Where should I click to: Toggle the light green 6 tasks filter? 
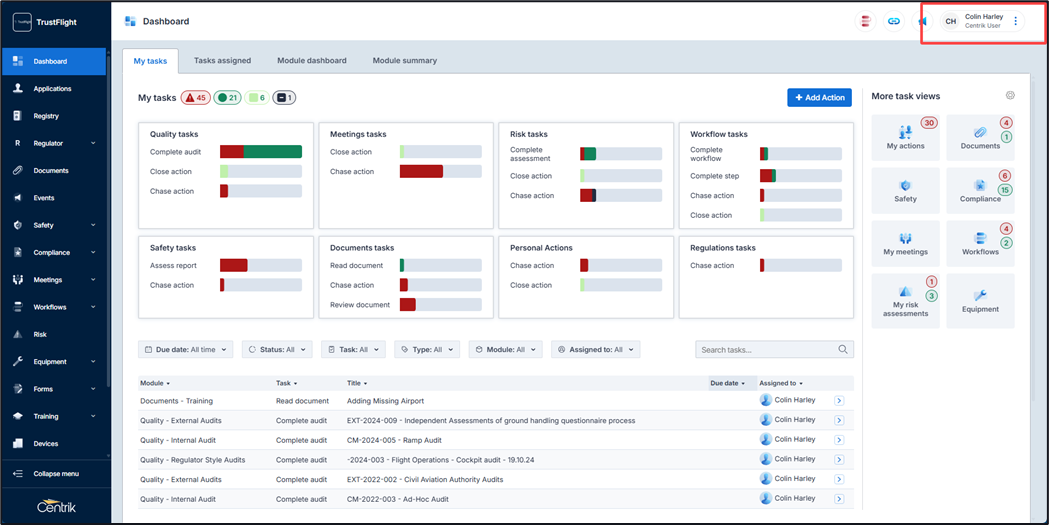pos(257,98)
